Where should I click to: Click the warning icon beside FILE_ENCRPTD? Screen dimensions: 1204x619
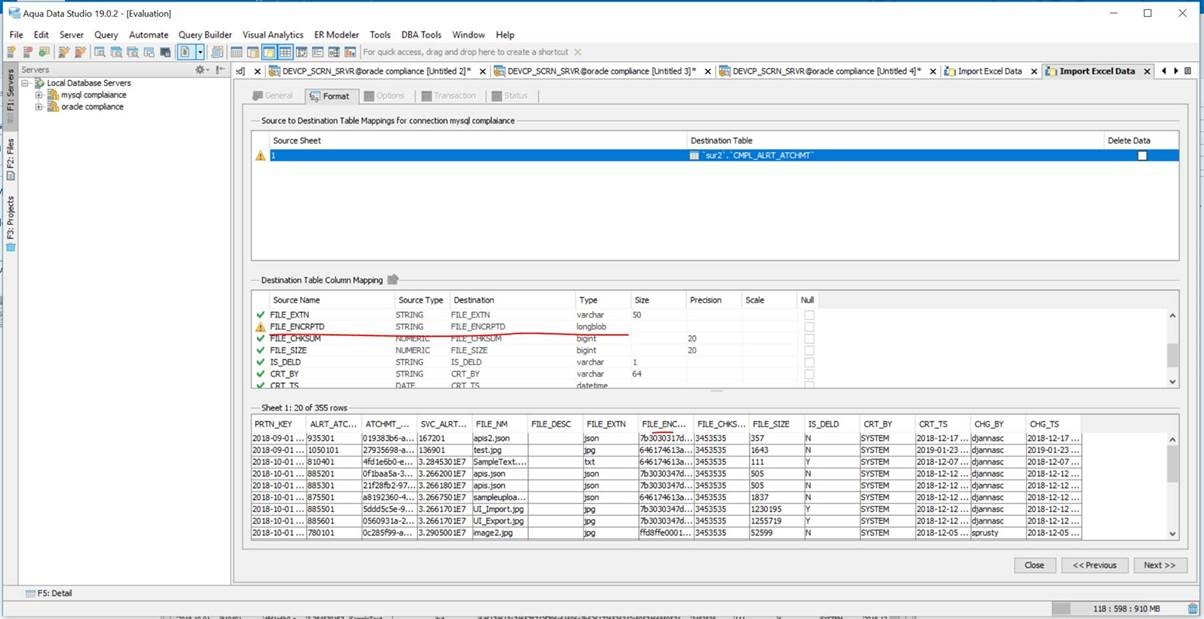point(261,327)
